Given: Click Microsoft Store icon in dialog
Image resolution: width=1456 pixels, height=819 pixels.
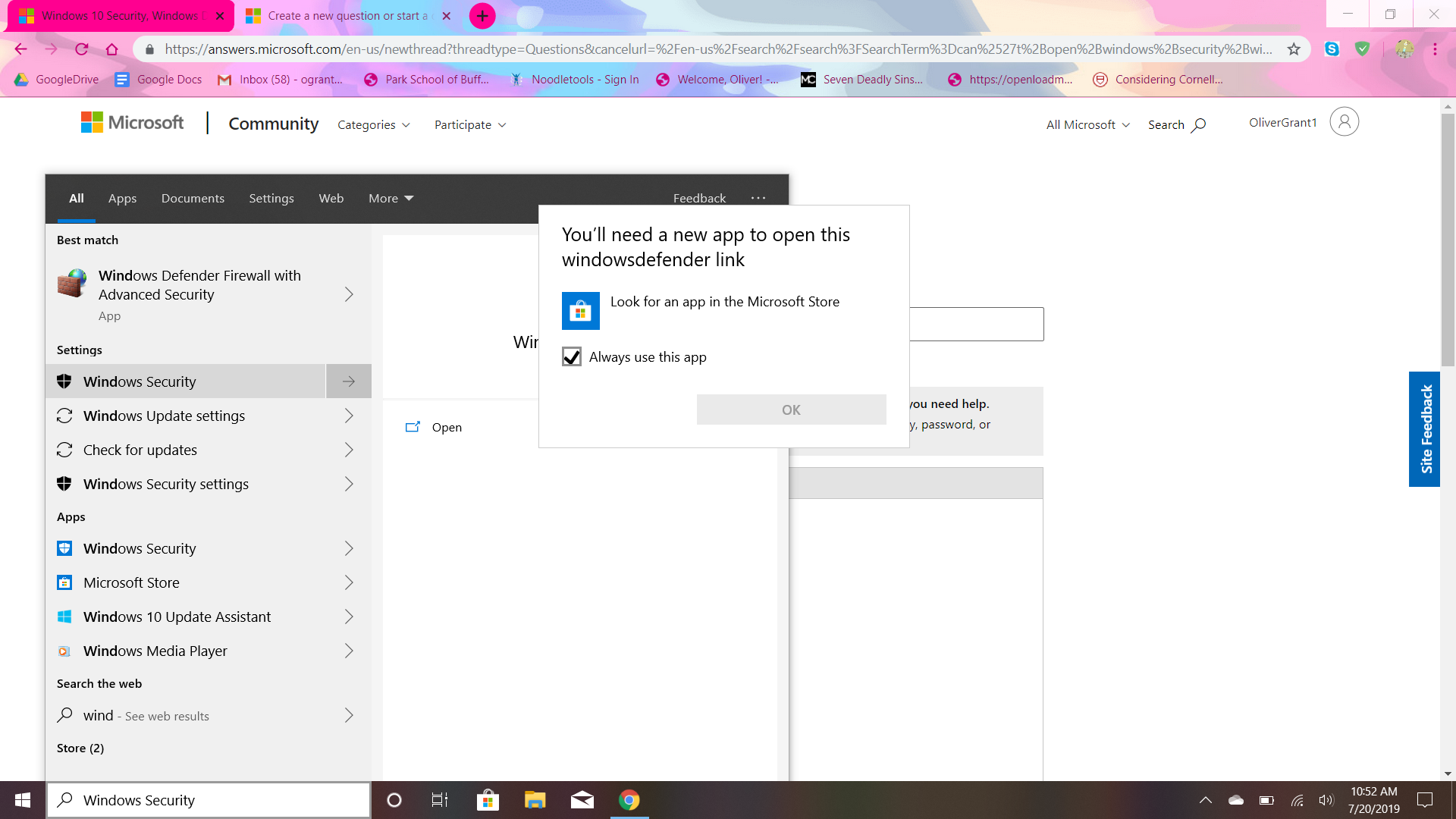Looking at the screenshot, I should pyautogui.click(x=580, y=311).
